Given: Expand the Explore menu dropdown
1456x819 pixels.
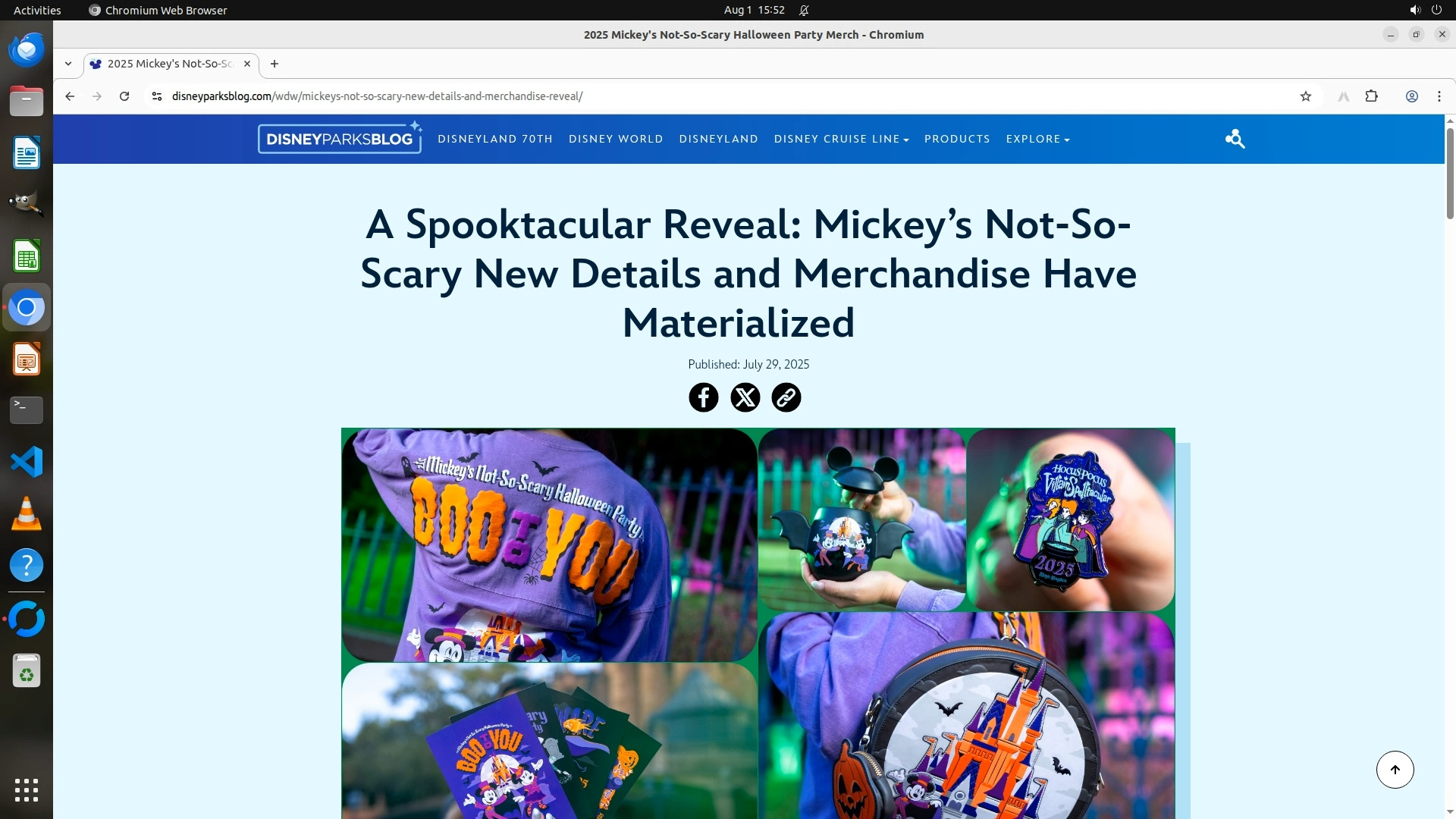Looking at the screenshot, I should coord(1037,139).
